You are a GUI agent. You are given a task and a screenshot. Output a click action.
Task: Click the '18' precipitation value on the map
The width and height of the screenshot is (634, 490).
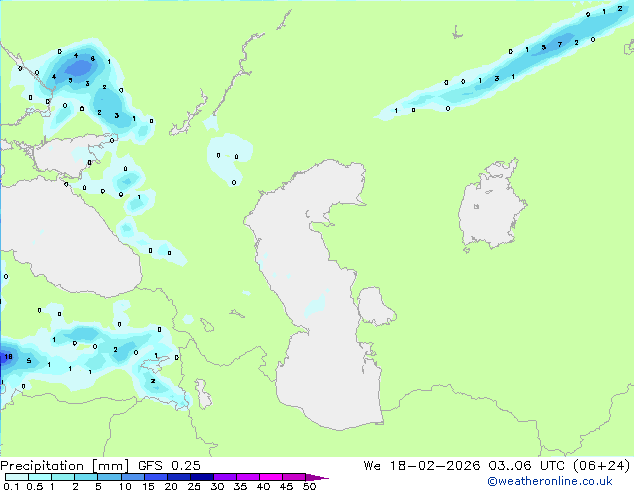8,357
